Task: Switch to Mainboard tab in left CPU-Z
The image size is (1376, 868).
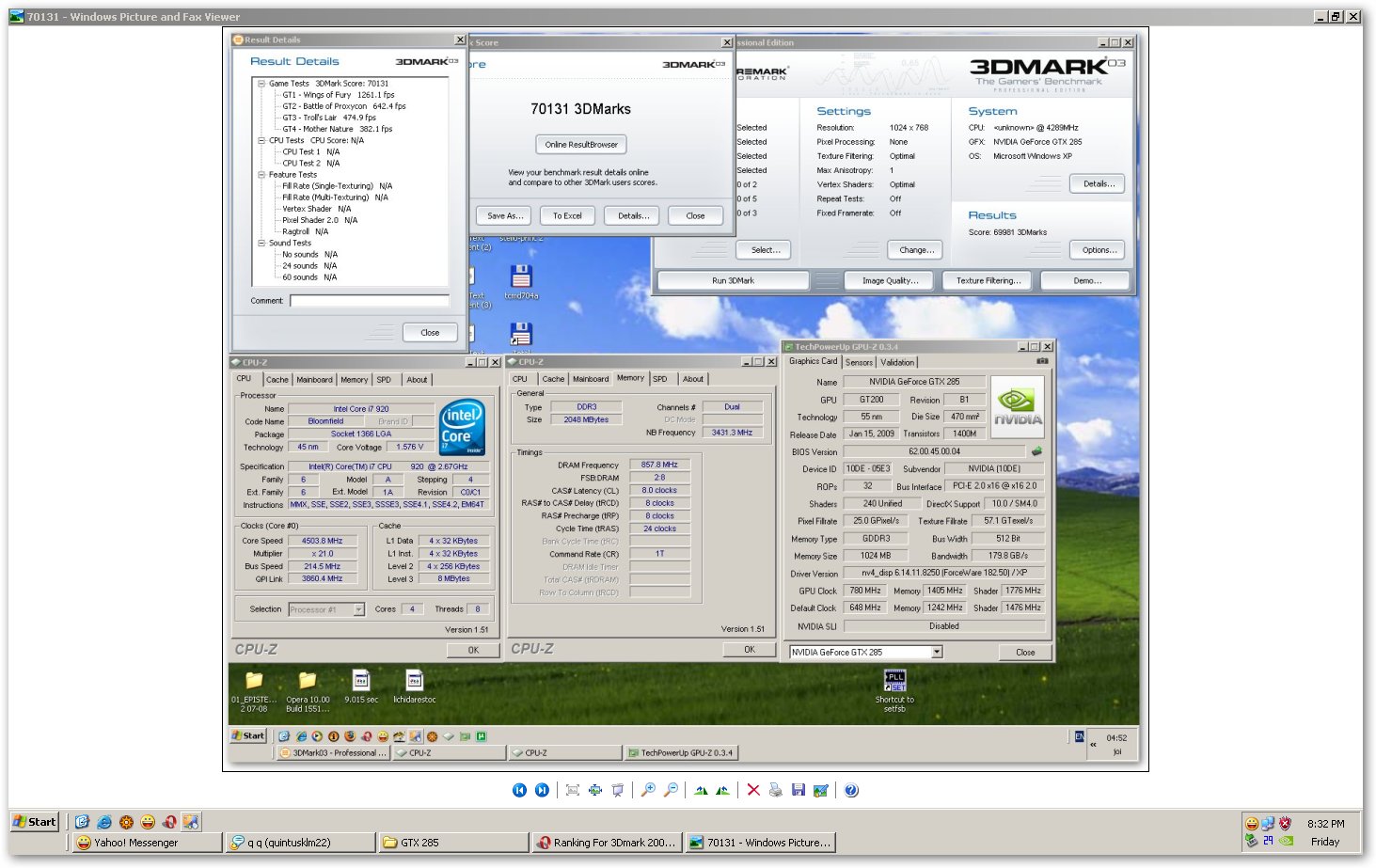Action: click(x=314, y=380)
